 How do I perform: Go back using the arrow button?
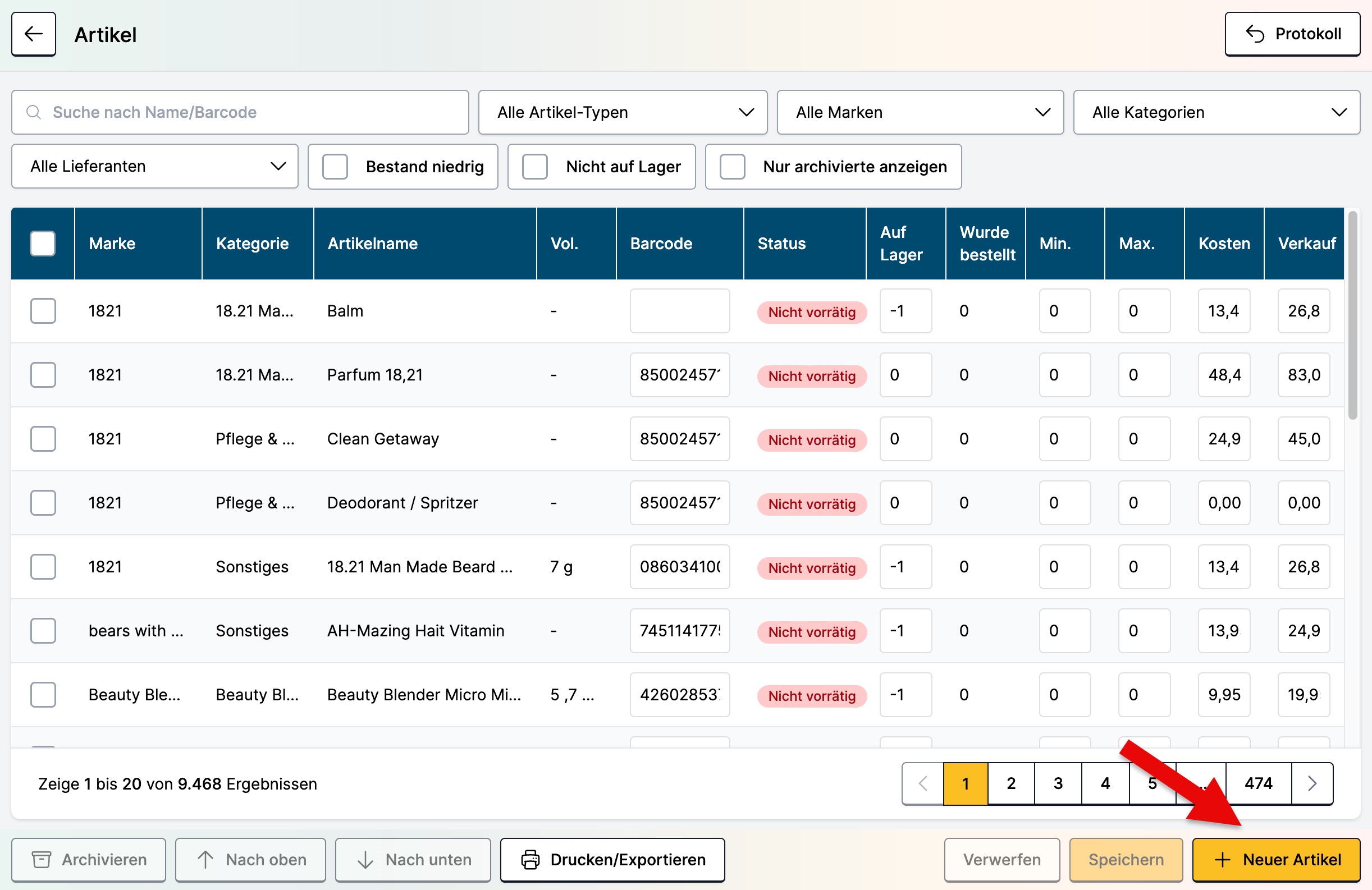click(x=34, y=34)
